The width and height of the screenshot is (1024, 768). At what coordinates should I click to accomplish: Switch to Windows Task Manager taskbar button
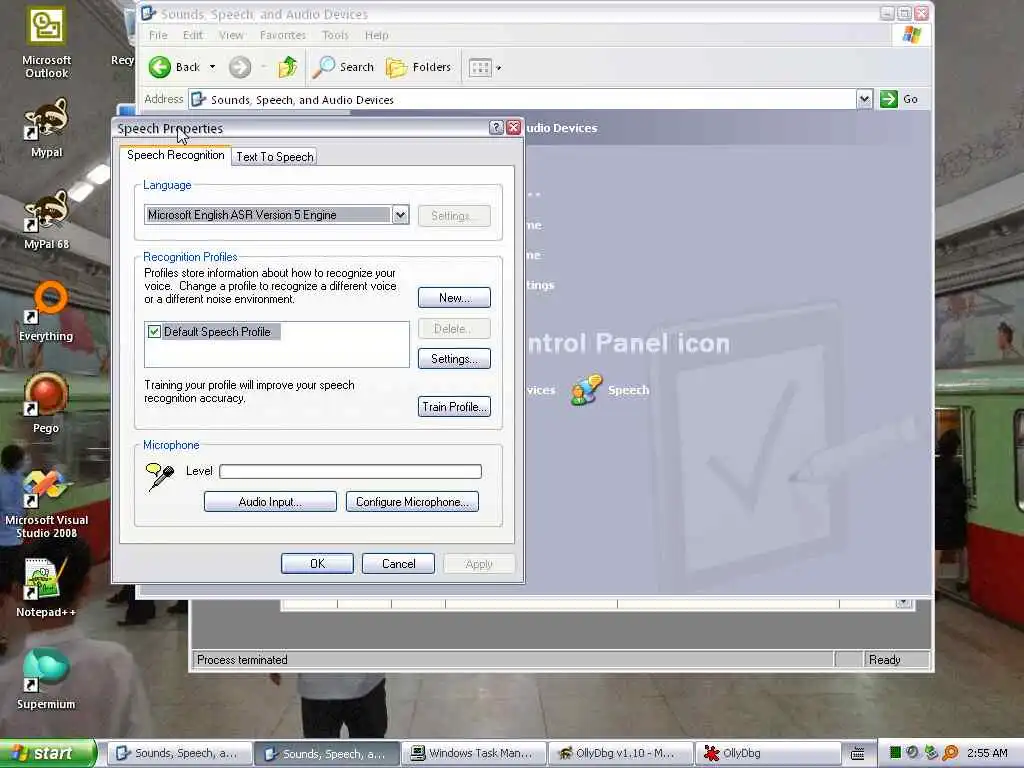click(473, 753)
